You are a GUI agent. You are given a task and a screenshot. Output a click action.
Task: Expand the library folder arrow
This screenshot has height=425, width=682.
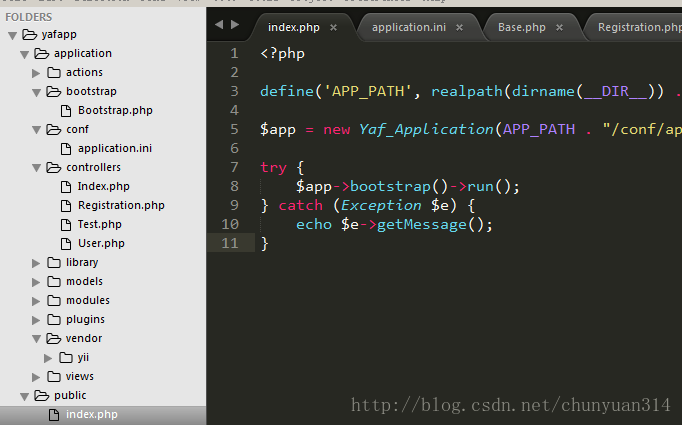36,263
